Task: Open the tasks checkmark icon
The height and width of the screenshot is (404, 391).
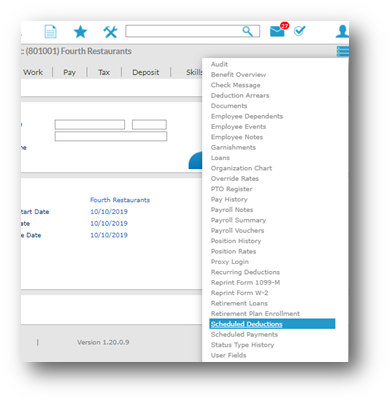Action: tap(299, 31)
